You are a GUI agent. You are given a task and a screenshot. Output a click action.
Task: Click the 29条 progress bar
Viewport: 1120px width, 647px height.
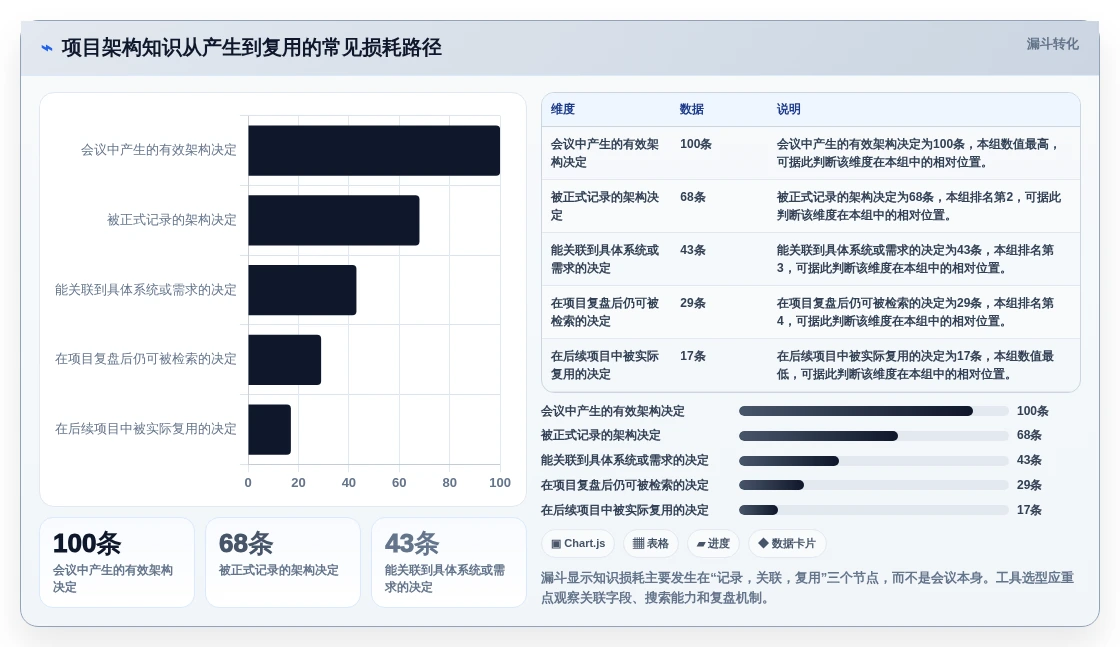874,486
